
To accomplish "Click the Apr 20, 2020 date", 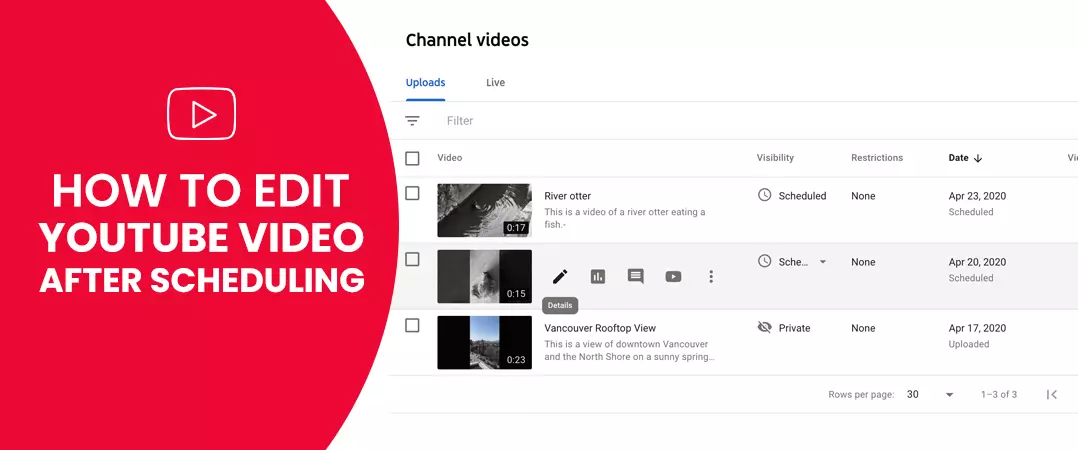I will tap(977, 262).
